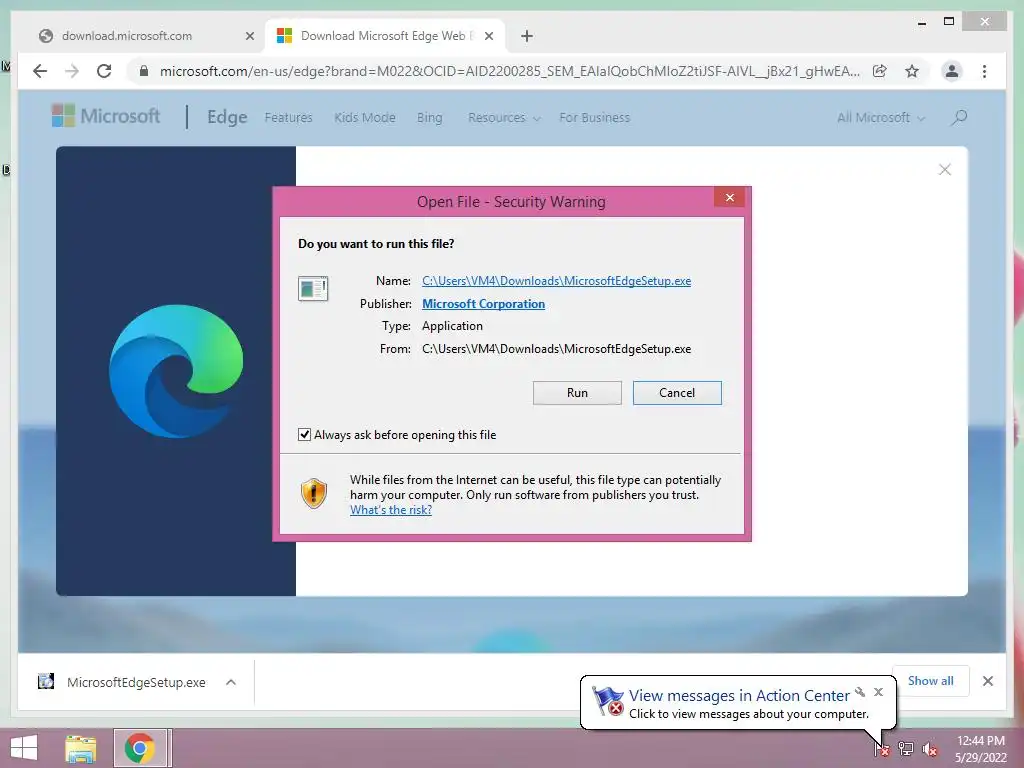Close the Download Microsoft Edge tab
This screenshot has height=768, width=1024.
coord(488,36)
